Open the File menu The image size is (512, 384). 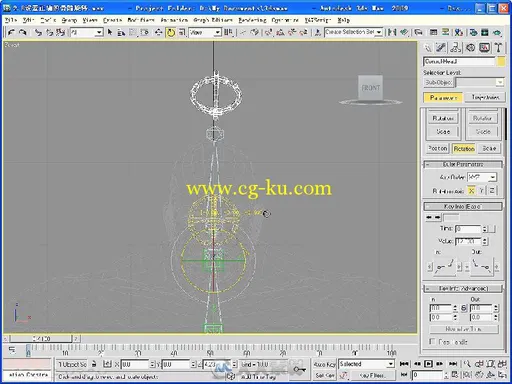[11, 20]
